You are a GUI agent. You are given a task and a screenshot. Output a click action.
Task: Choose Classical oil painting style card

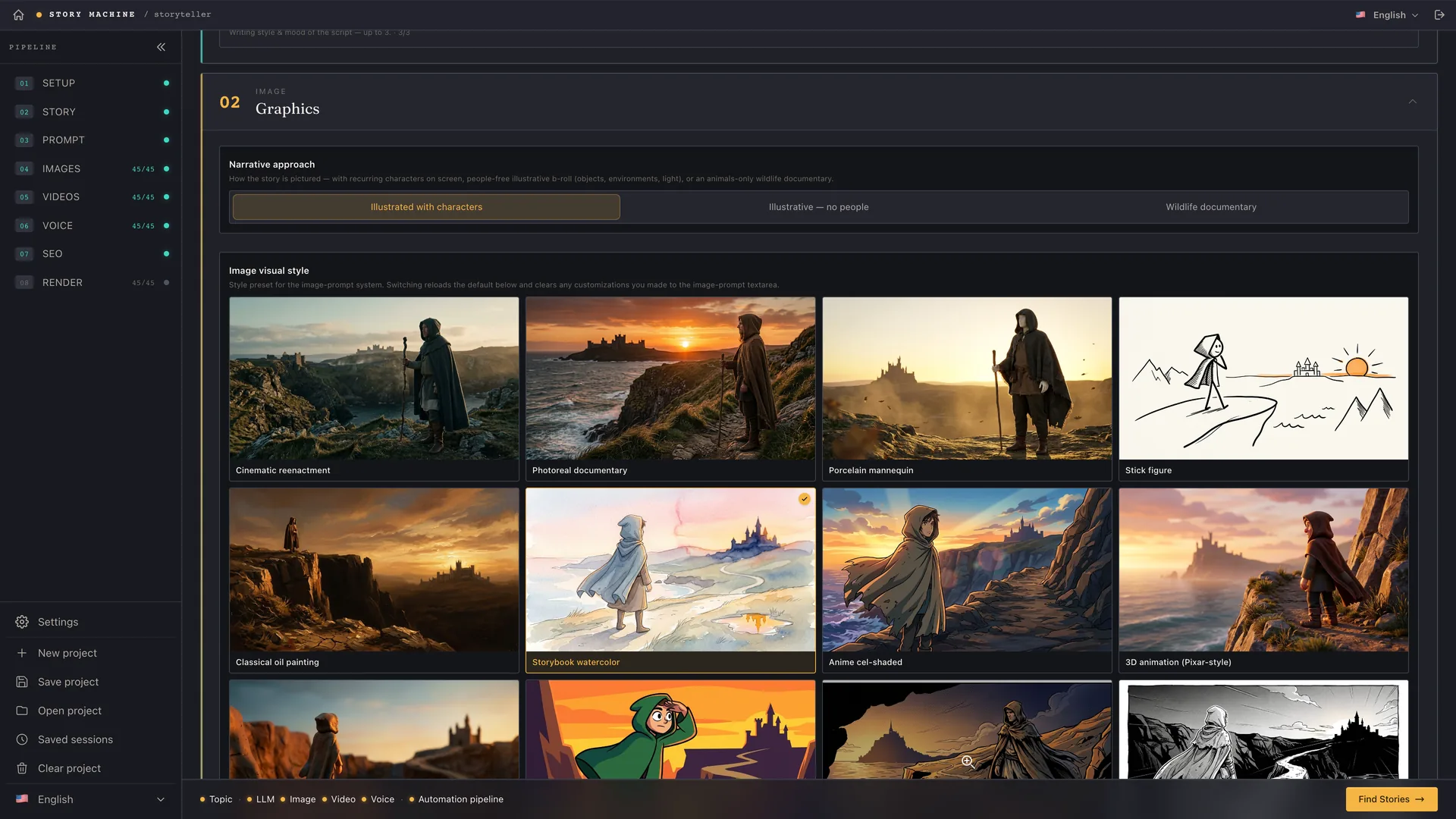(374, 580)
